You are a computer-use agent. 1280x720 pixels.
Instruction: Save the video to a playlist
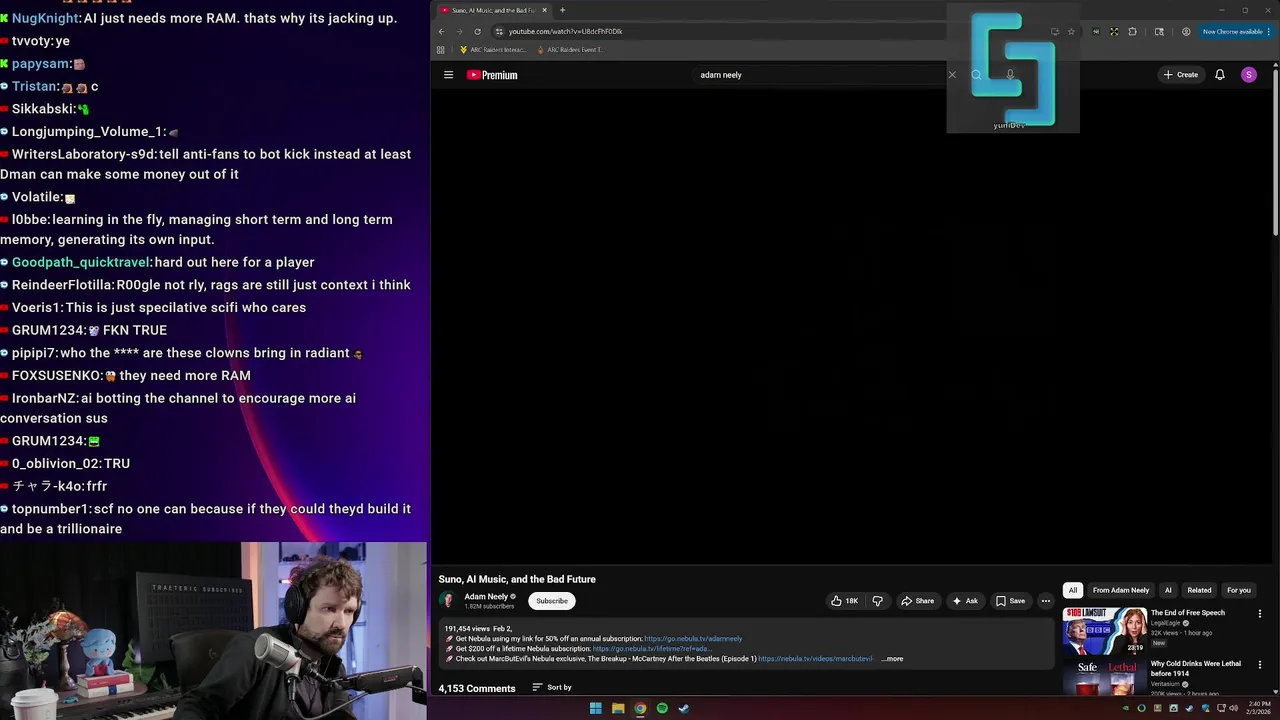(1010, 601)
